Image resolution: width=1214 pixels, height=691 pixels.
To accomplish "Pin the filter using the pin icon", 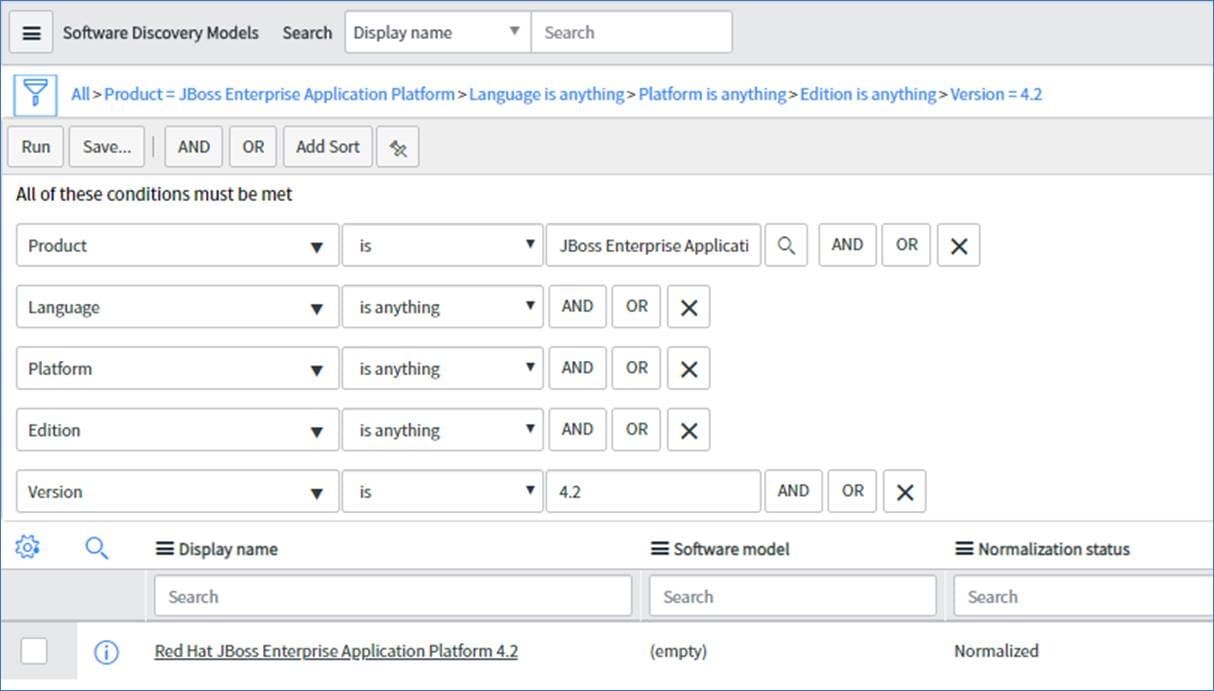I will [398, 146].
